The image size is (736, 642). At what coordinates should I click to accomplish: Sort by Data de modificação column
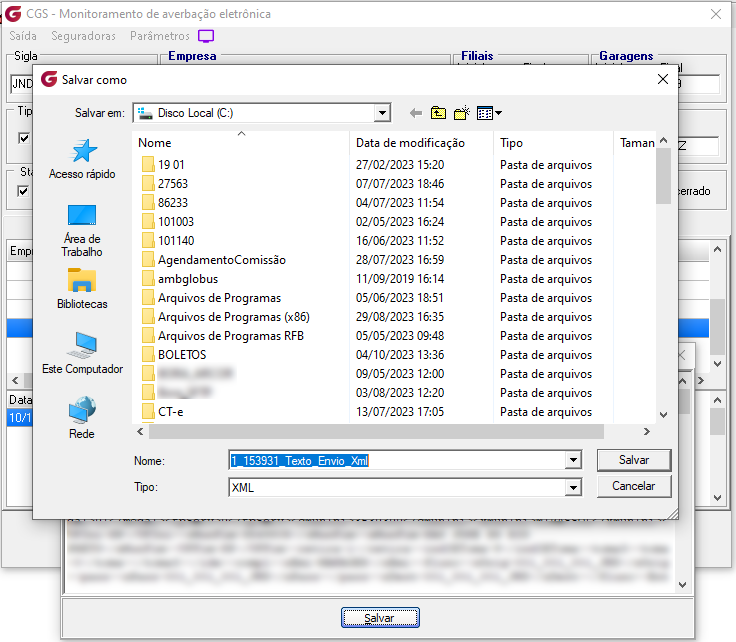[422, 143]
